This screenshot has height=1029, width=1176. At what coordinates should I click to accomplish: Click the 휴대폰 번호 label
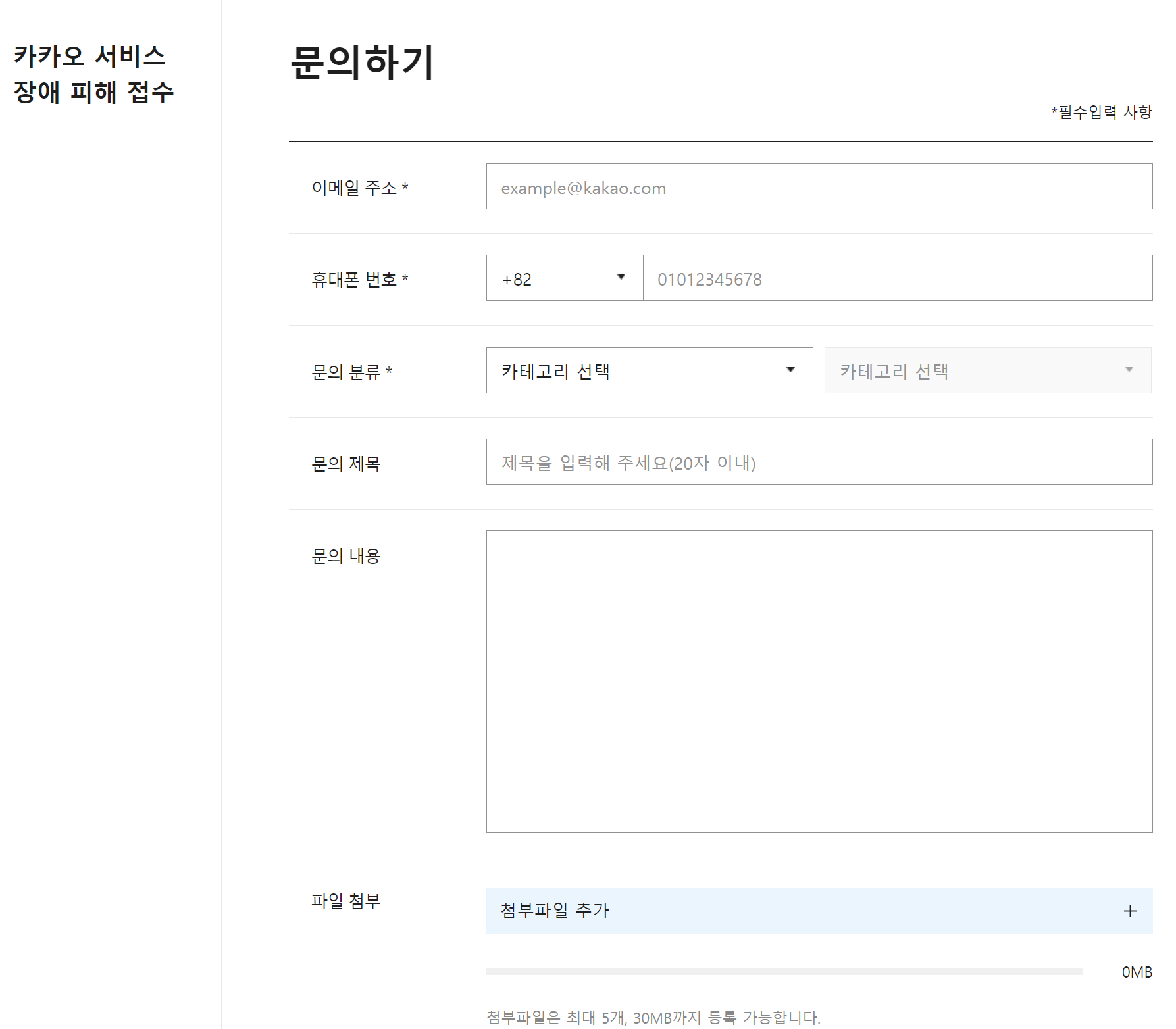[x=360, y=280]
